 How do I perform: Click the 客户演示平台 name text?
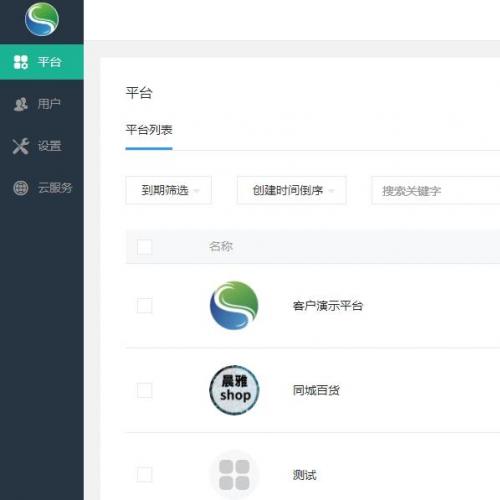(x=328, y=306)
